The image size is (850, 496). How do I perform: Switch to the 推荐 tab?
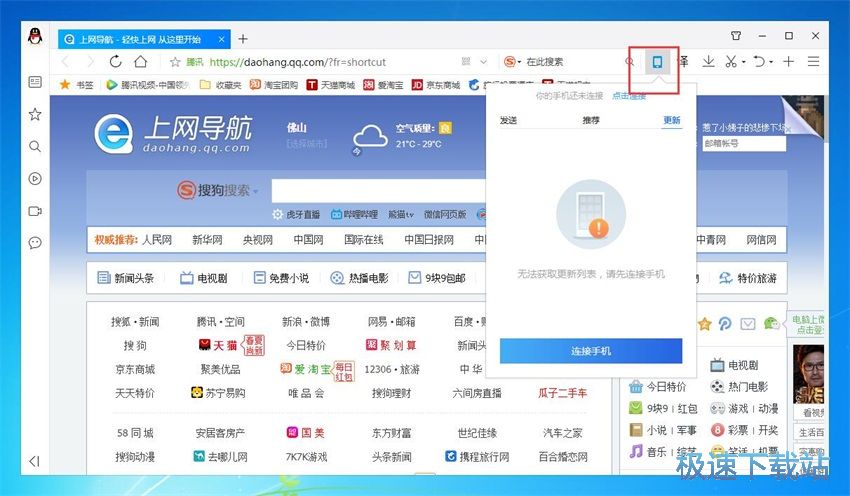pyautogui.click(x=591, y=120)
